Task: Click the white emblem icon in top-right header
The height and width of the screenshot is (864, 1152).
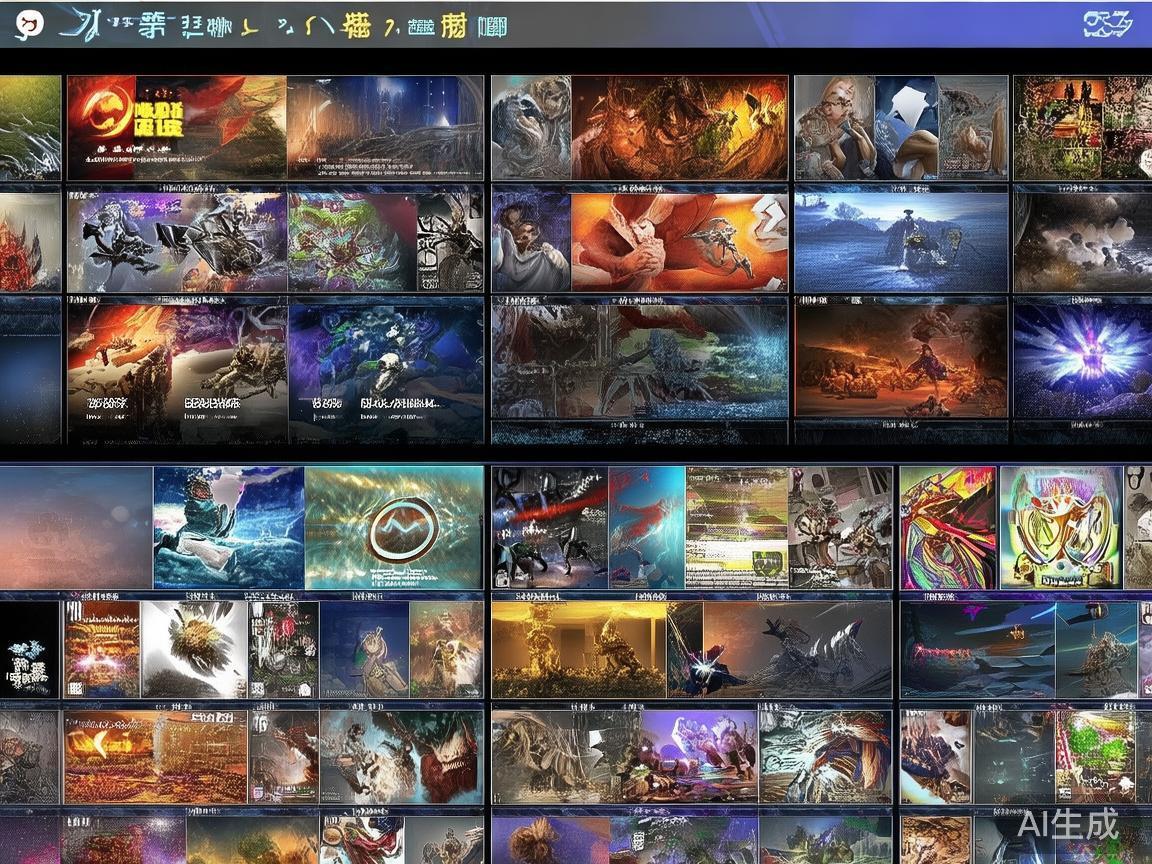Action: pyautogui.click(x=1107, y=24)
